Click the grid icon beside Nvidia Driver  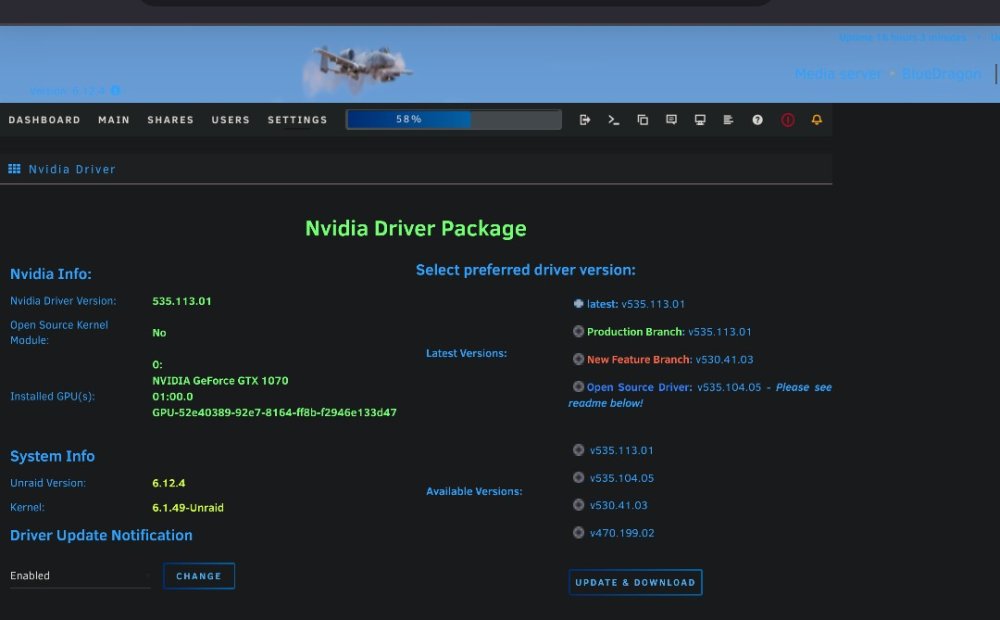pyautogui.click(x=14, y=169)
